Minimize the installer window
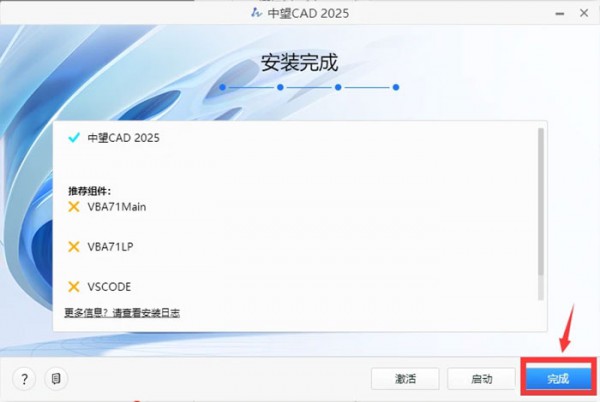The height and width of the screenshot is (402, 600). pyautogui.click(x=560, y=13)
